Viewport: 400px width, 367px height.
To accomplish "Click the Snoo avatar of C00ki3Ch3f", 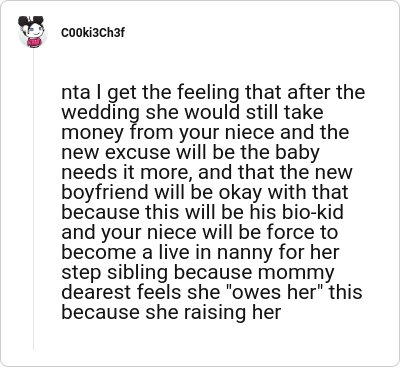I will click(x=32, y=32).
